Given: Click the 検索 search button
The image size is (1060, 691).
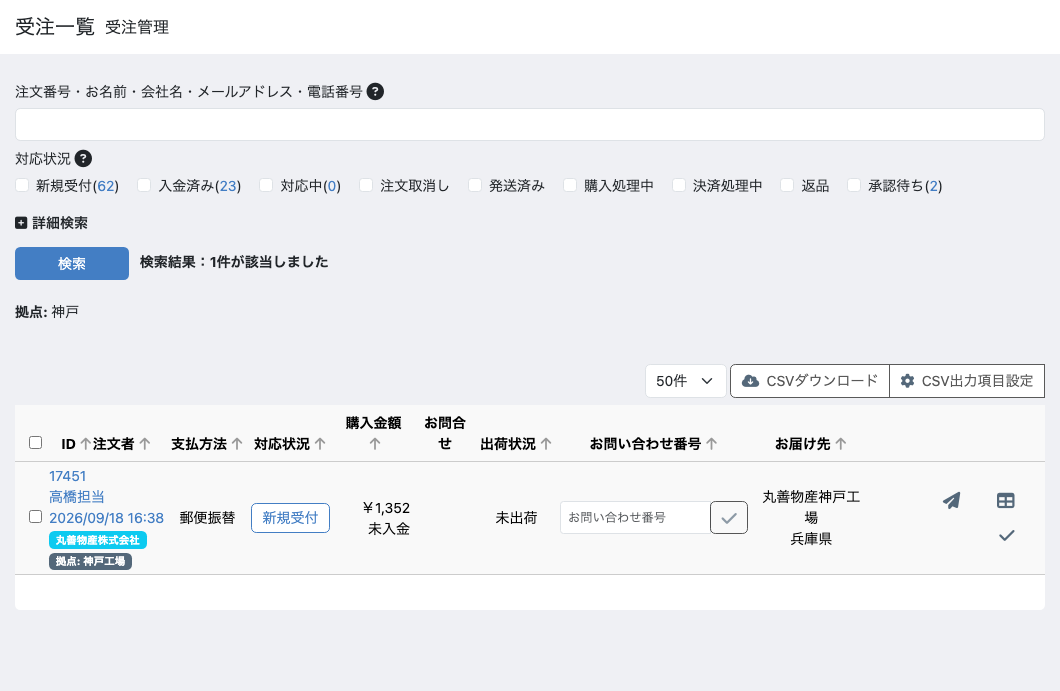Looking at the screenshot, I should point(72,263).
